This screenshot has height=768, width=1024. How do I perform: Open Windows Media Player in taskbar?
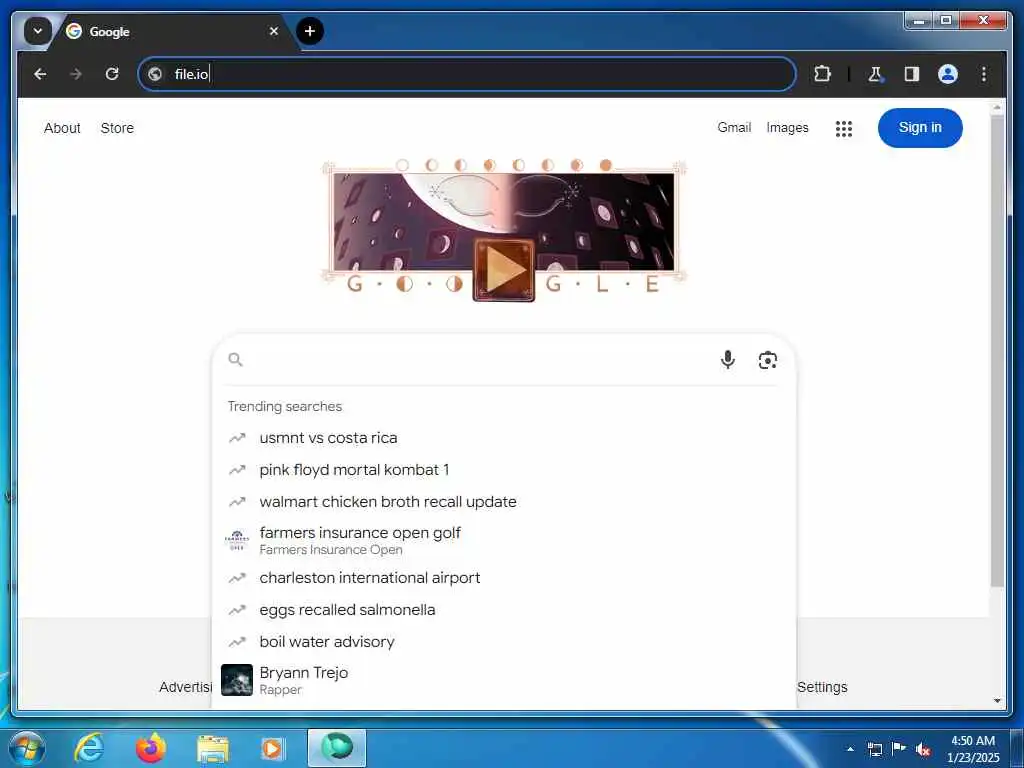tap(272, 749)
